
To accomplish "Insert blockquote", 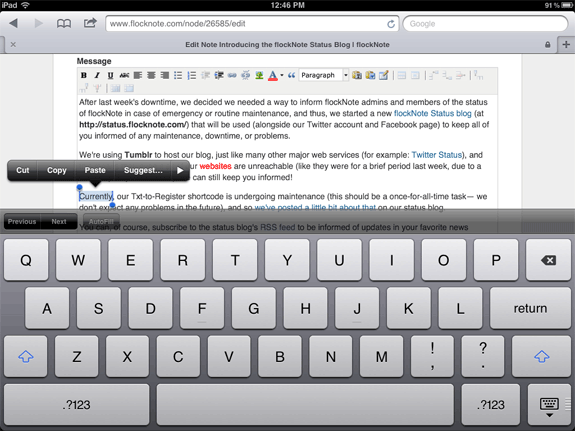I will click(292, 75).
